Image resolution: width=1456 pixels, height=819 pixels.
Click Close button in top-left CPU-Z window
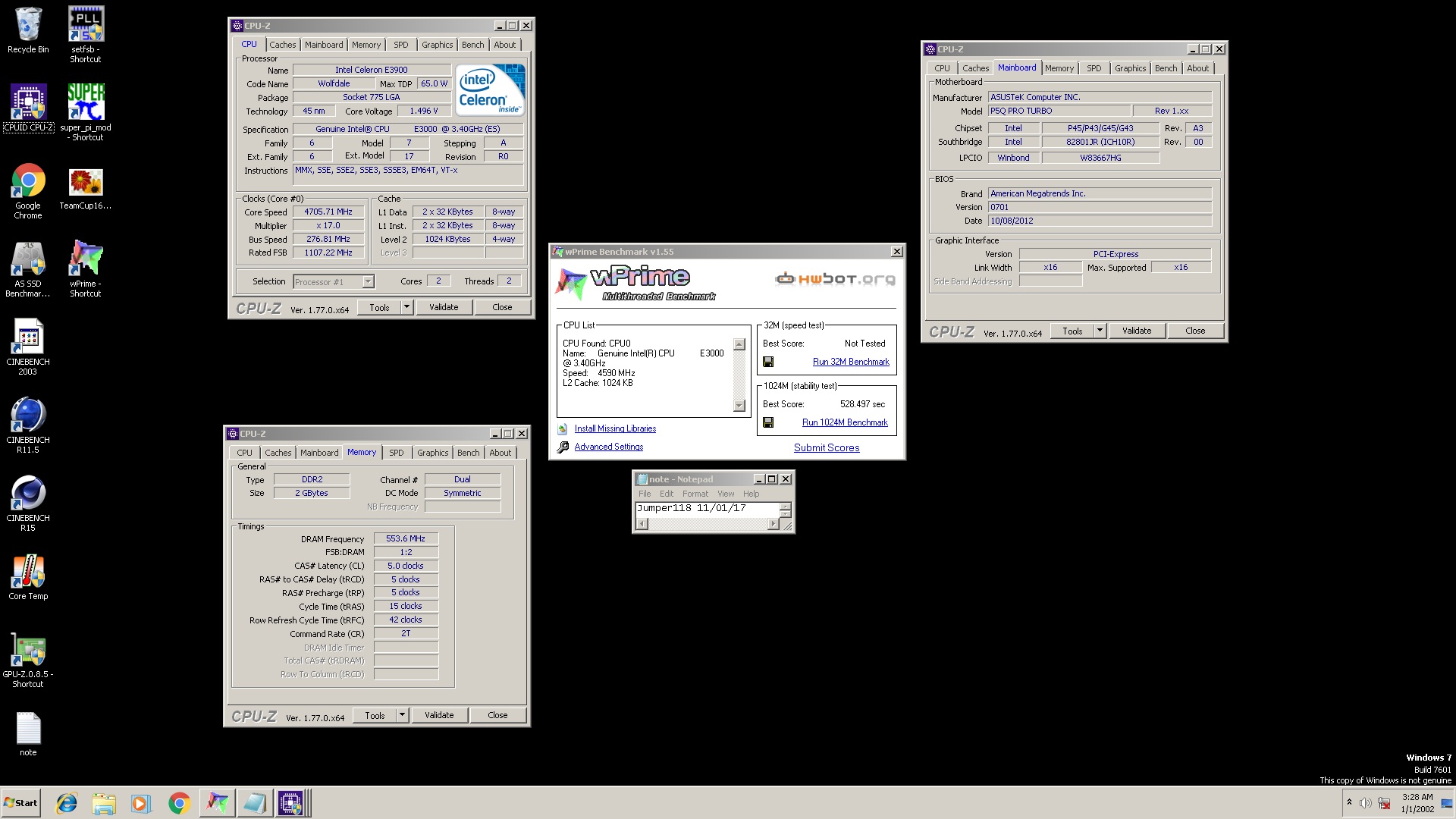502,307
